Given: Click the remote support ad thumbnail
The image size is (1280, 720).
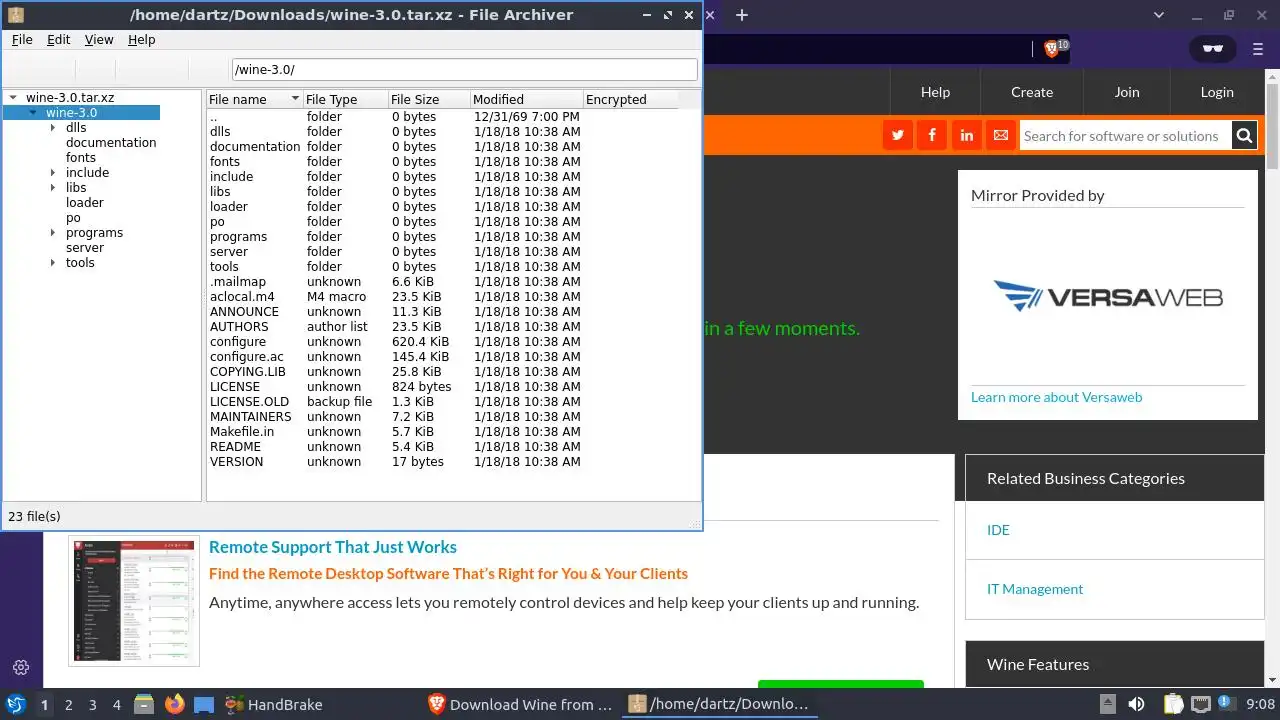Looking at the screenshot, I should (x=134, y=601).
